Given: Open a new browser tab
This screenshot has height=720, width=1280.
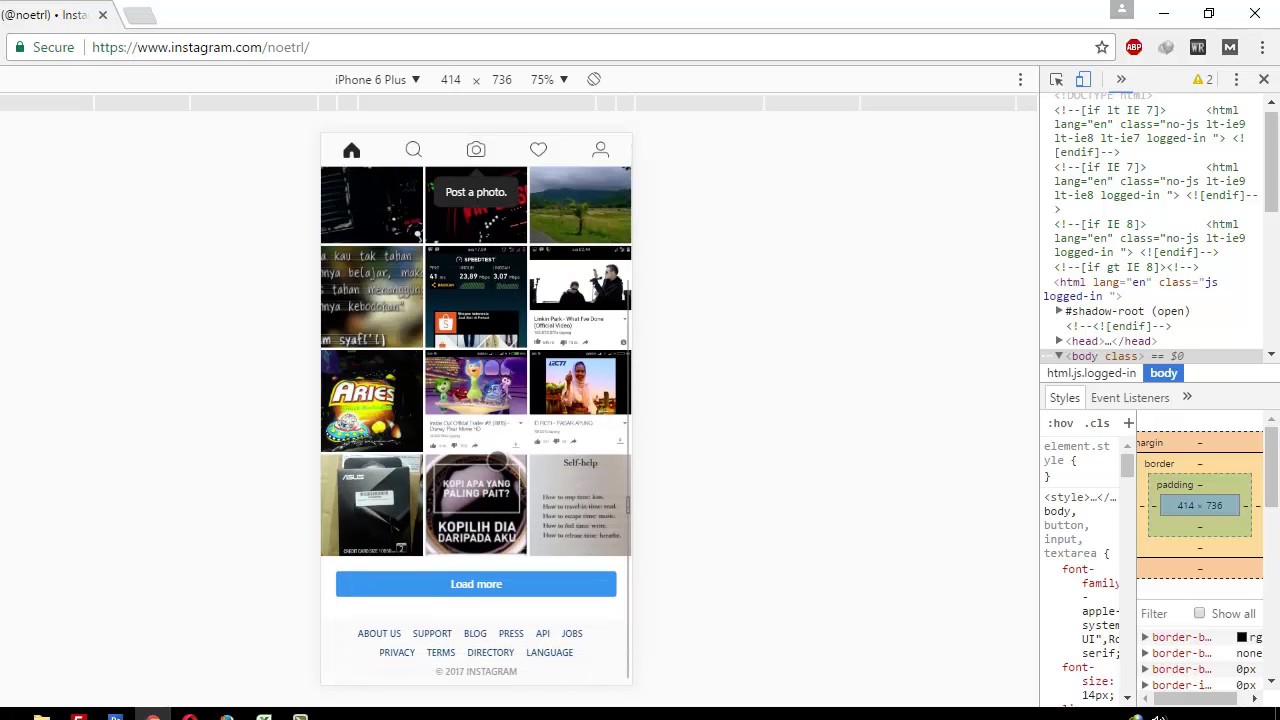Looking at the screenshot, I should (x=140, y=15).
